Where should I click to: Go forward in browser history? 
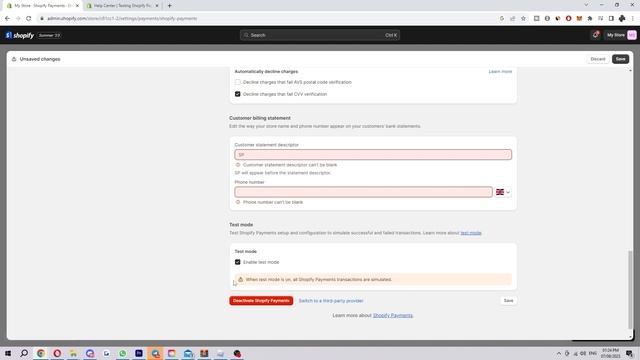[x=18, y=18]
